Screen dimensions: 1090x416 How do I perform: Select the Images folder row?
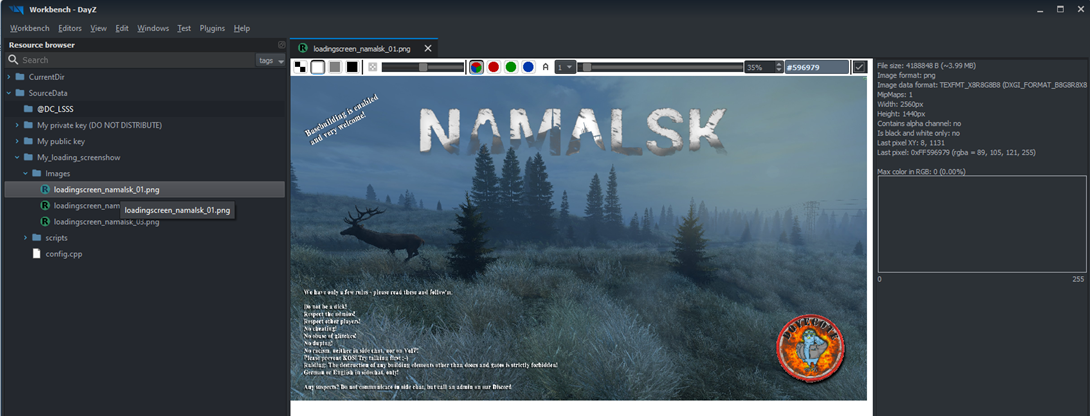coord(145,173)
